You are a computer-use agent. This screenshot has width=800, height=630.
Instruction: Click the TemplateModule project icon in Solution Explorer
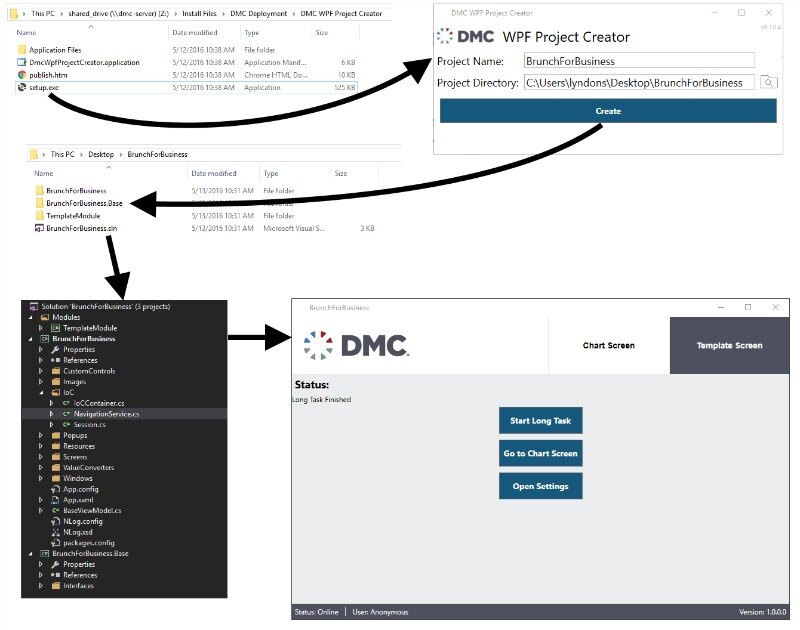tap(56, 328)
